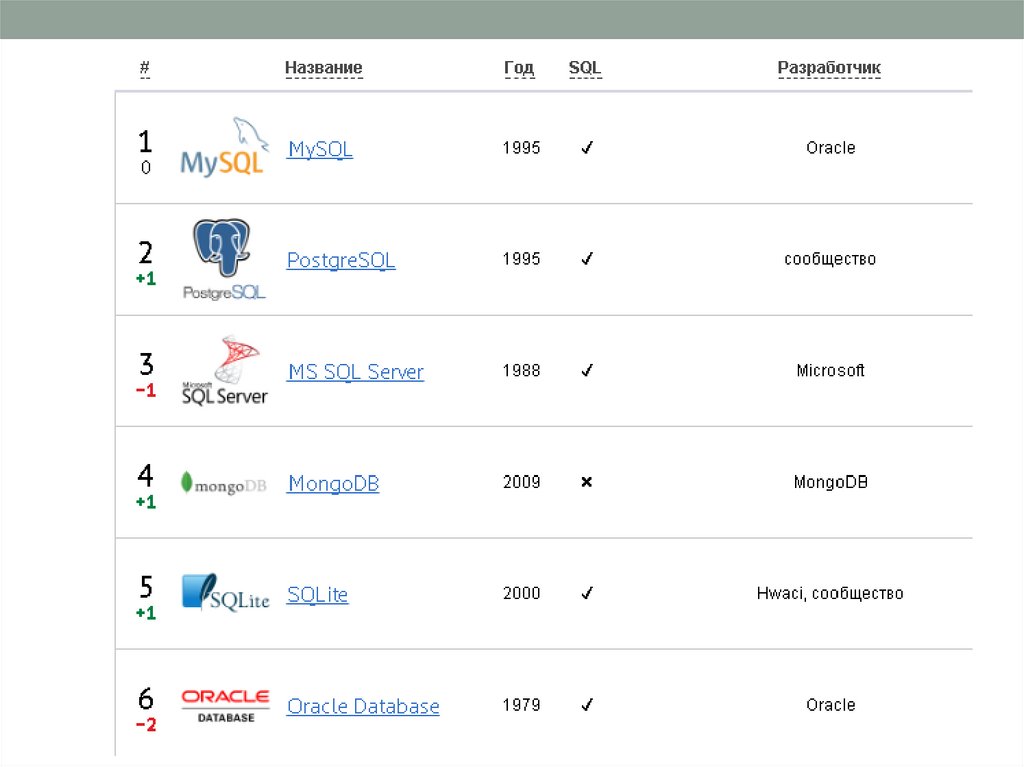Sort table by Год column header
Screen dimensions: 1024x767
(x=519, y=68)
